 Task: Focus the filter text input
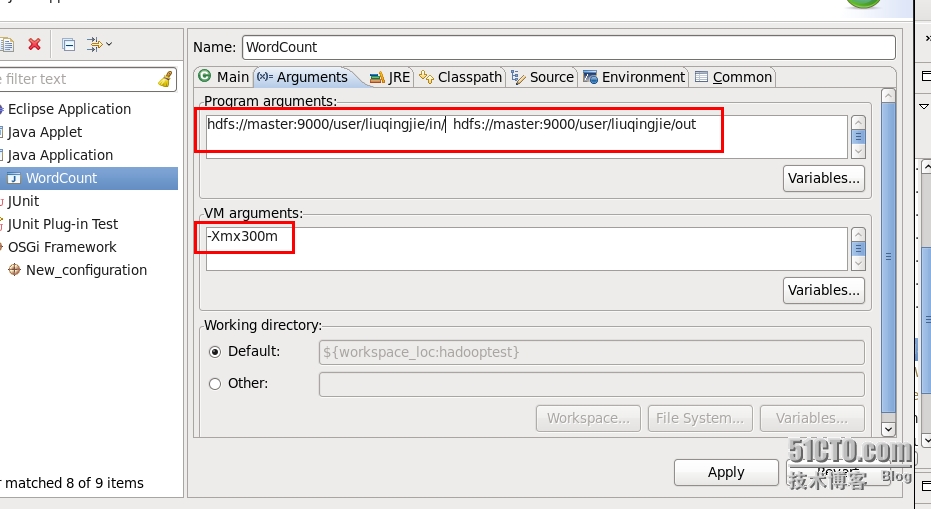pos(78,79)
